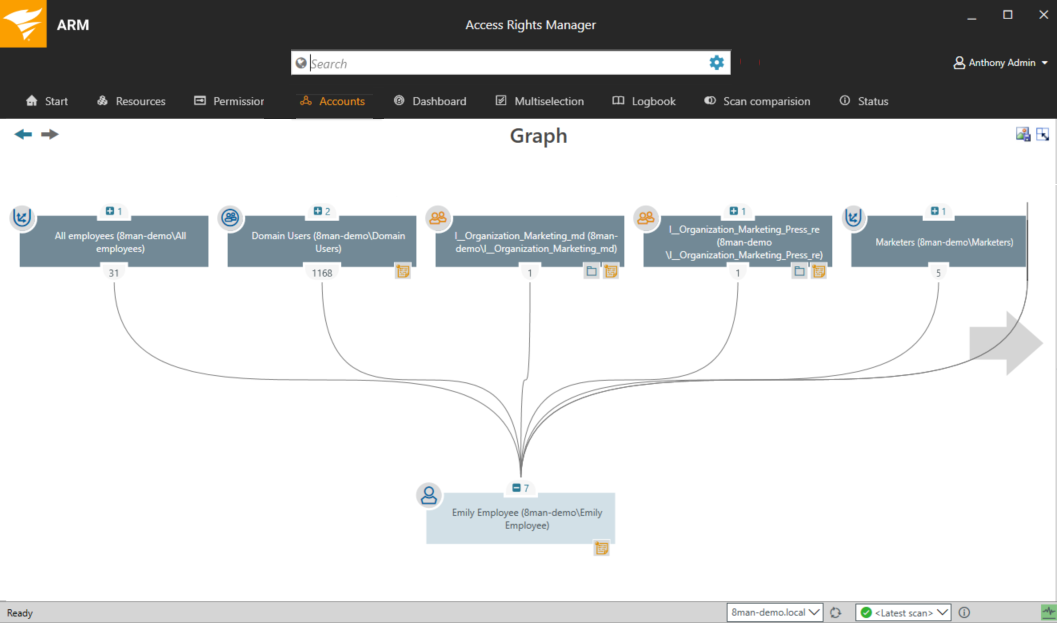Click the note icon on Emily Employee node

[601, 548]
